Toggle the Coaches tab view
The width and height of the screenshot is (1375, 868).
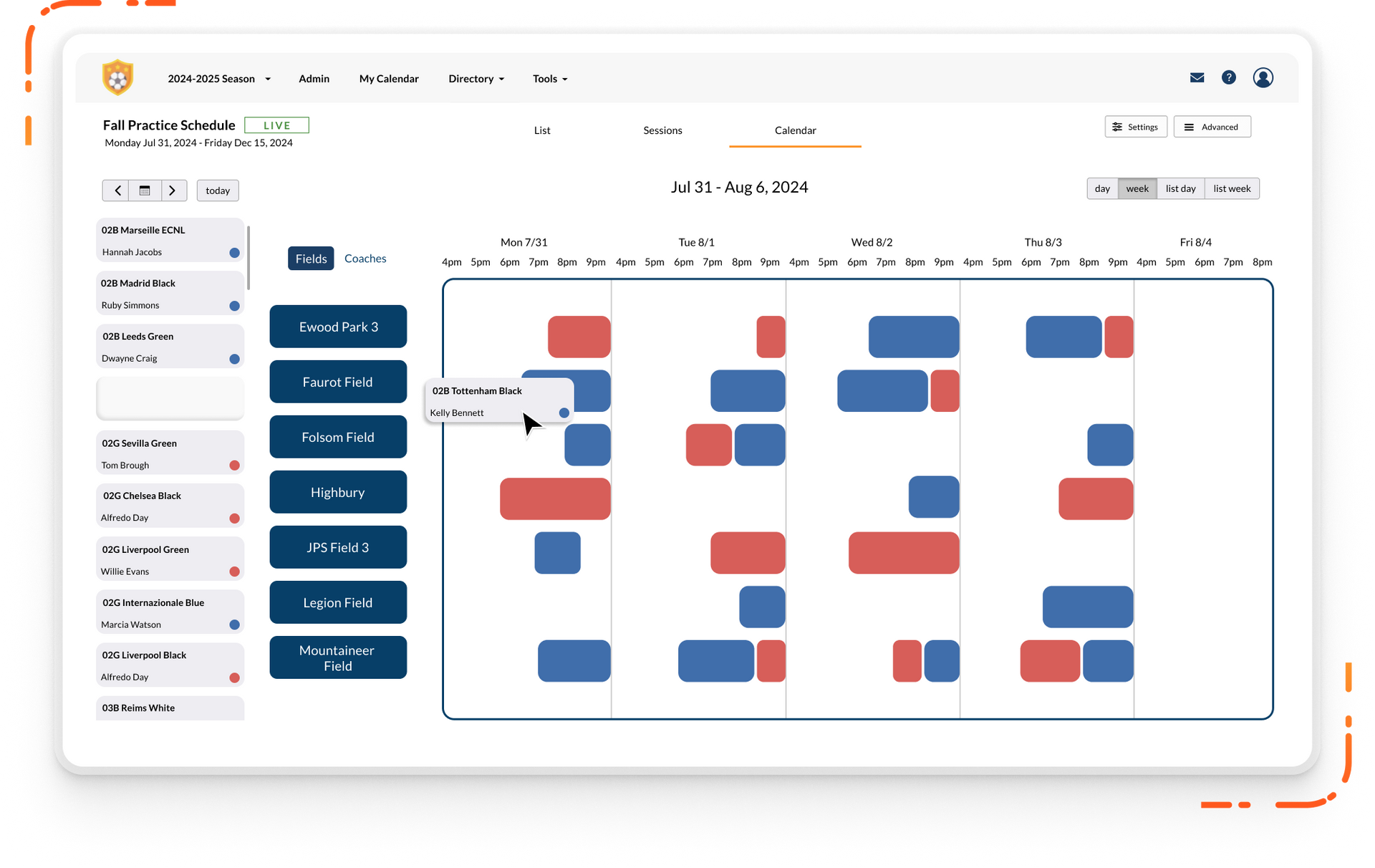point(364,258)
